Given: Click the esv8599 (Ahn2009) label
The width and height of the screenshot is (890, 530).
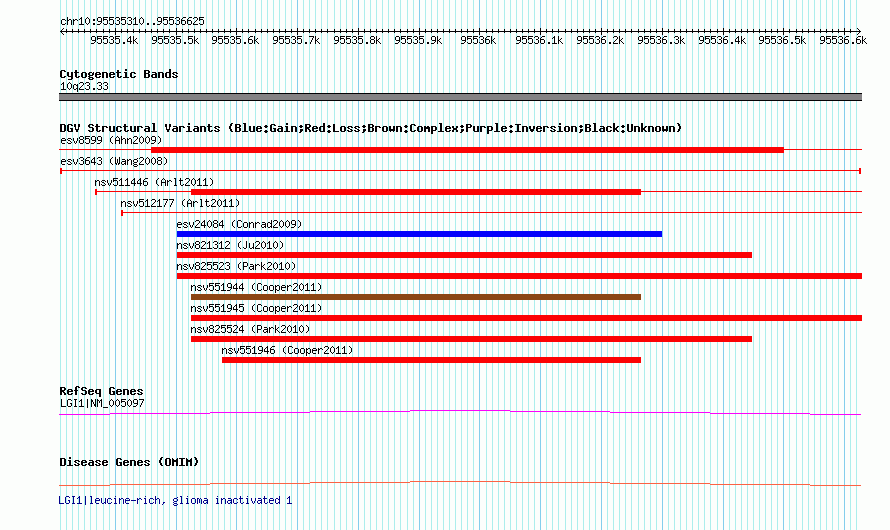Looking at the screenshot, I should click(111, 140).
